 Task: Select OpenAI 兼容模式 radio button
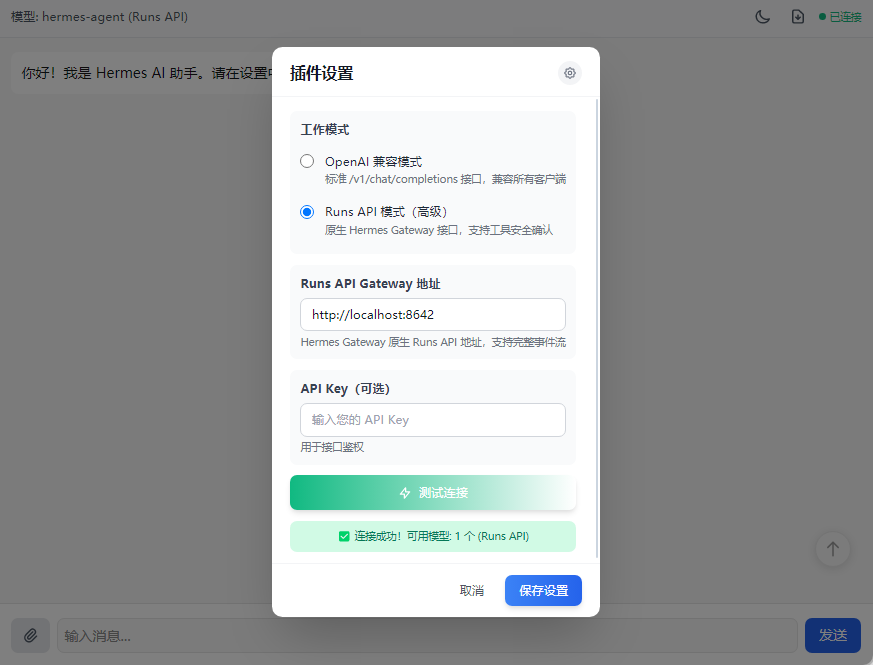pyautogui.click(x=307, y=161)
